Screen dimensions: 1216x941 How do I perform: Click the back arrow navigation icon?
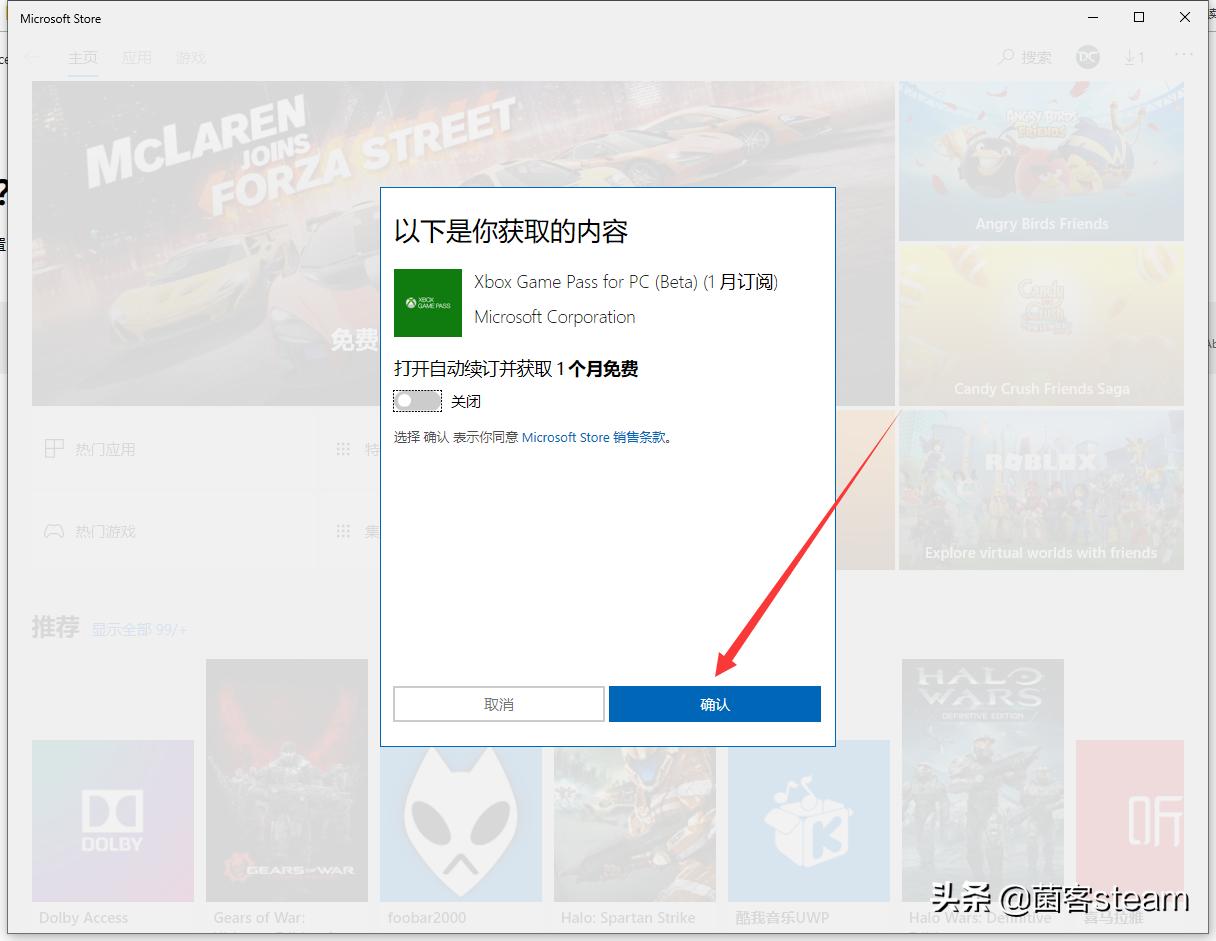tap(31, 57)
